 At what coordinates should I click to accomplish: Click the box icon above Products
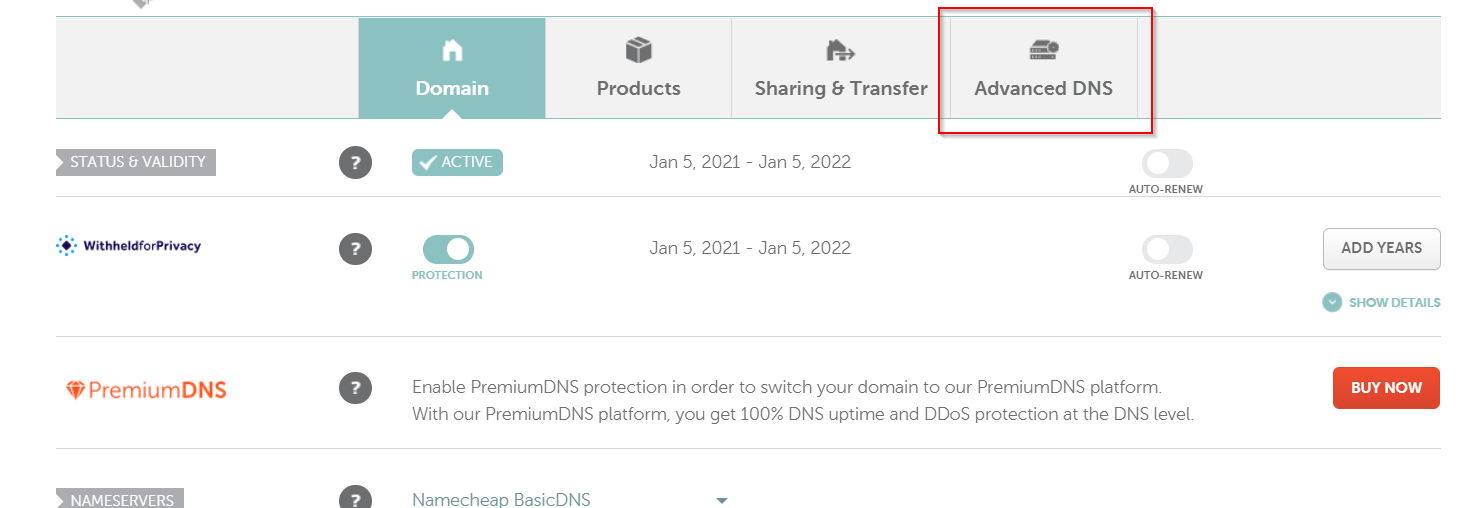point(638,50)
